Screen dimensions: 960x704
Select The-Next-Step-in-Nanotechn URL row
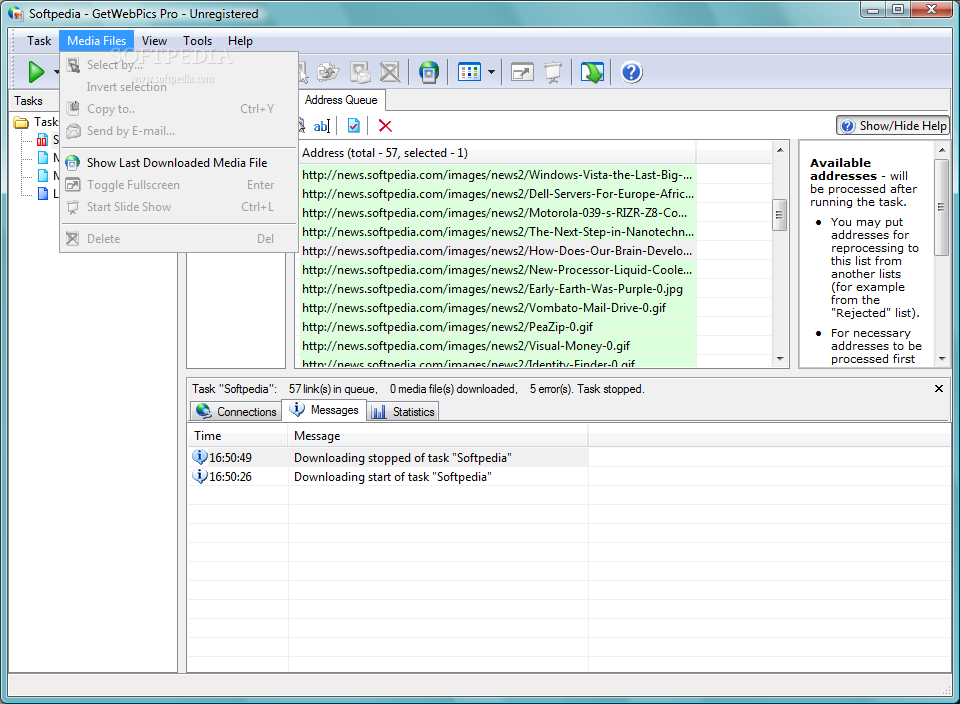[497, 232]
